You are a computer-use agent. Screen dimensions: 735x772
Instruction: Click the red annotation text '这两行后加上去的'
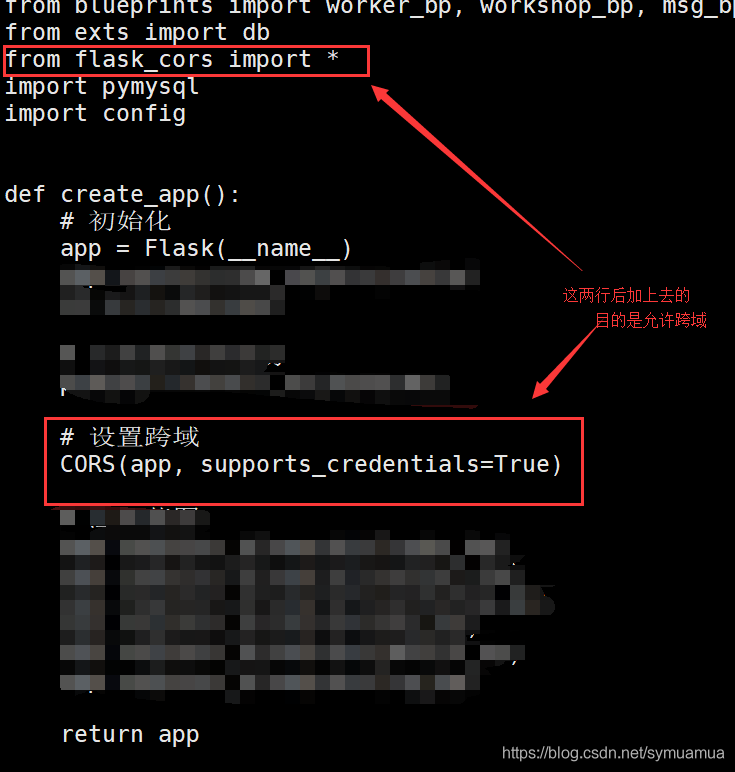coord(626,295)
